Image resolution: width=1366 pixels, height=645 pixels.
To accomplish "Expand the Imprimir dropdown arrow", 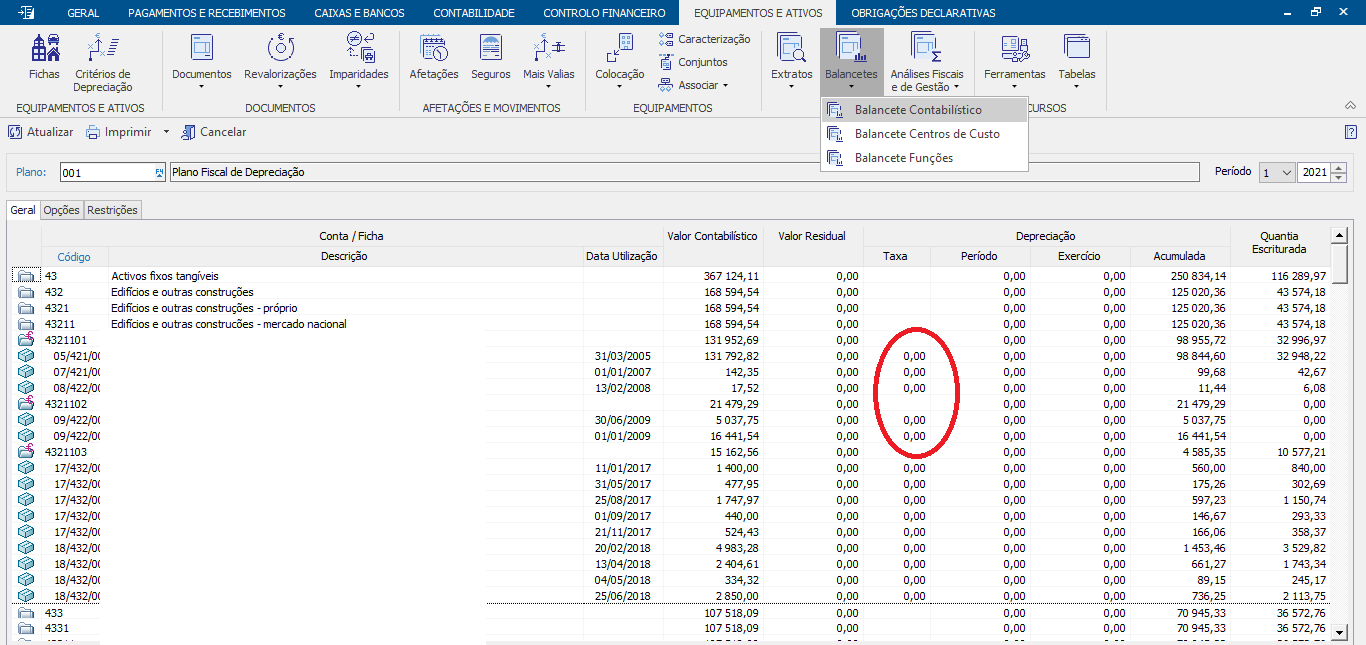I will [166, 132].
